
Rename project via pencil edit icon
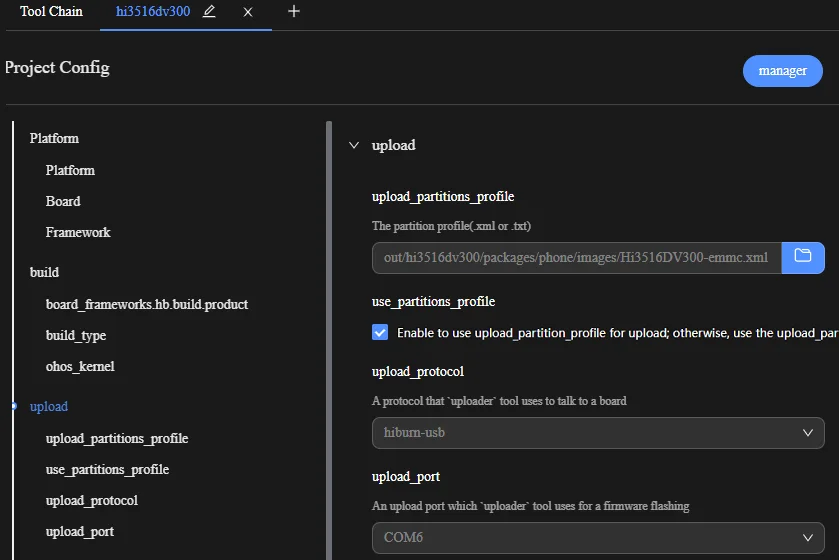coord(209,11)
